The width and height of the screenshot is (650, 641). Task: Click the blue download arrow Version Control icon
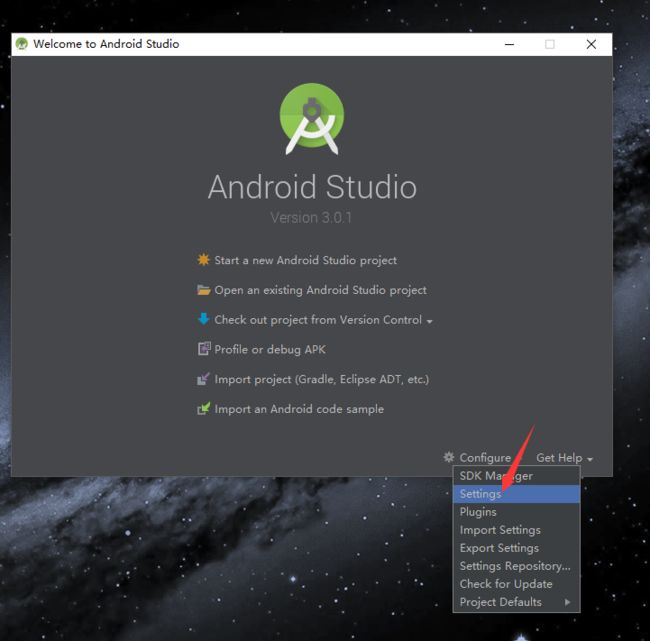pos(204,319)
